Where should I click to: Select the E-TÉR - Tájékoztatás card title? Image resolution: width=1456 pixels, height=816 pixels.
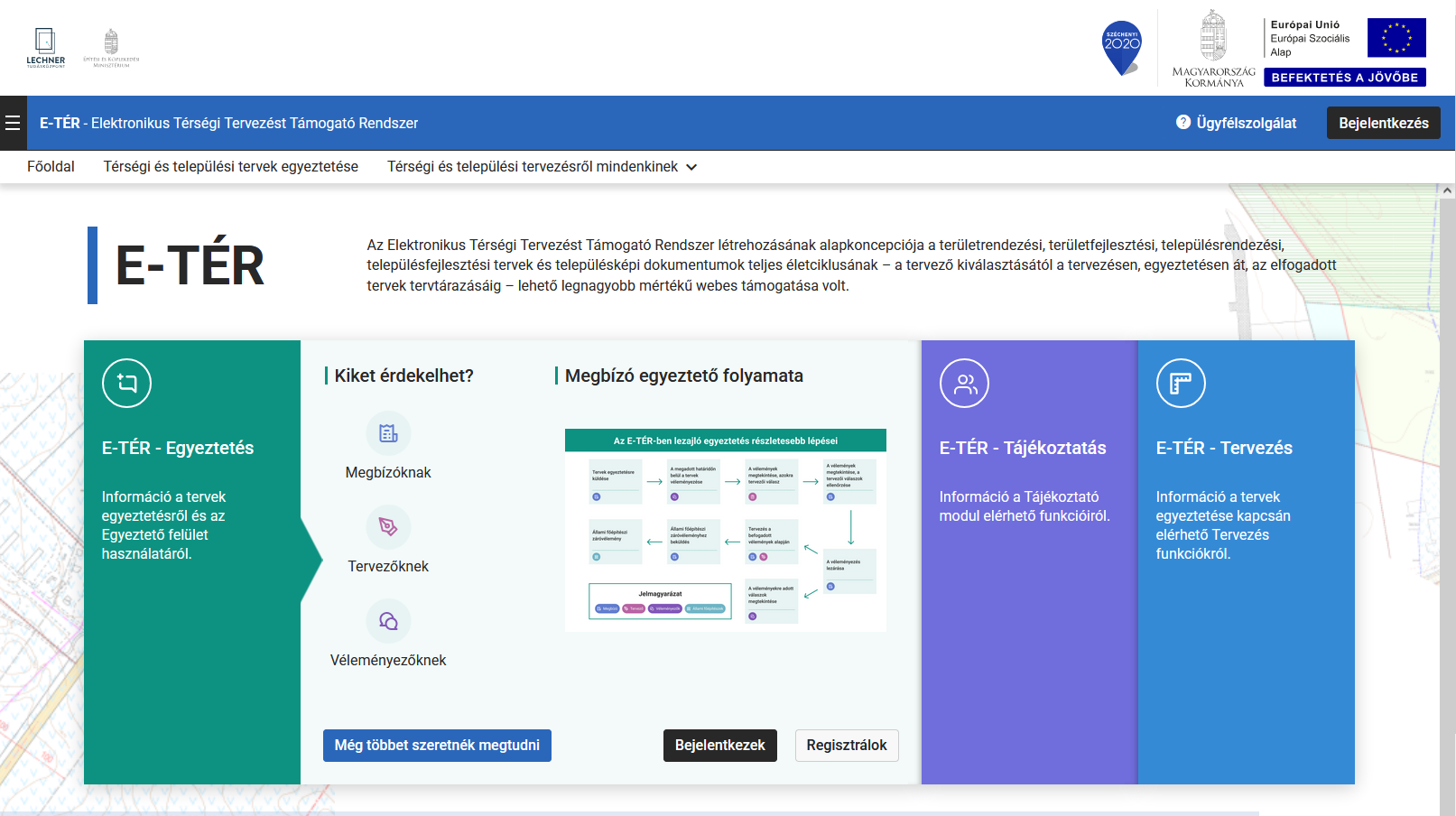click(1022, 448)
